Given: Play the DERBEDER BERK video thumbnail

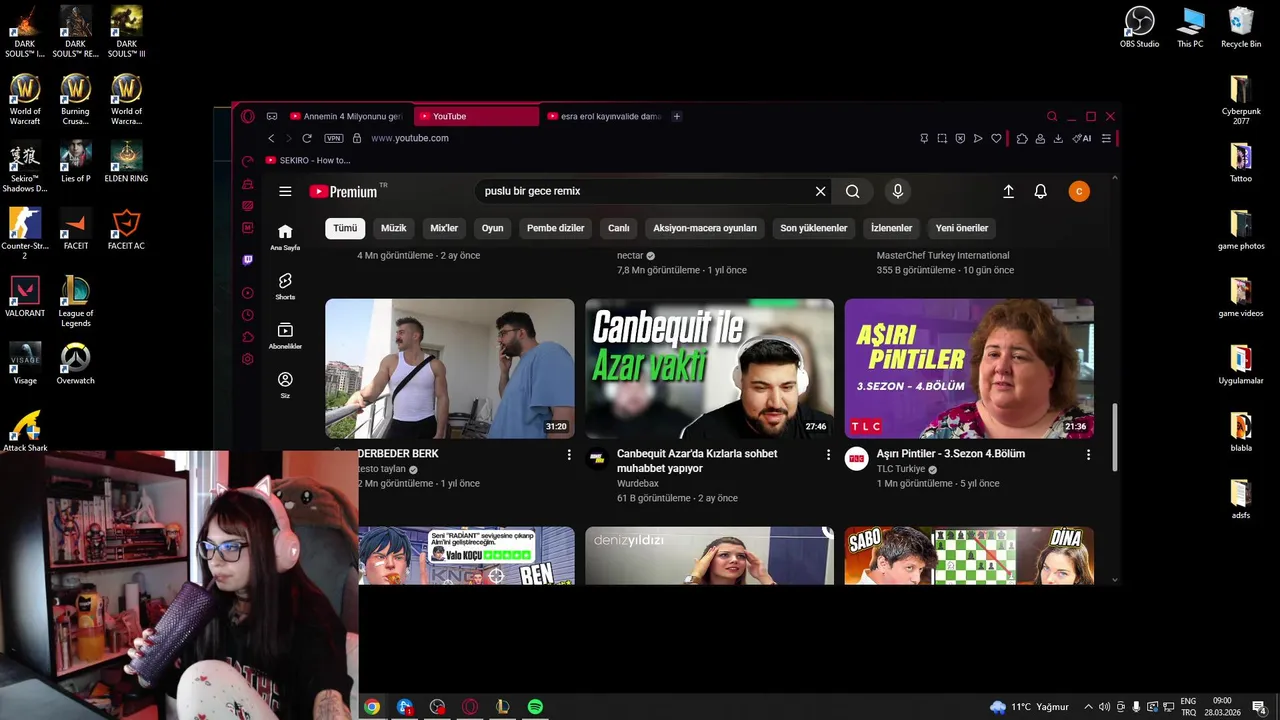Looking at the screenshot, I should (x=450, y=369).
